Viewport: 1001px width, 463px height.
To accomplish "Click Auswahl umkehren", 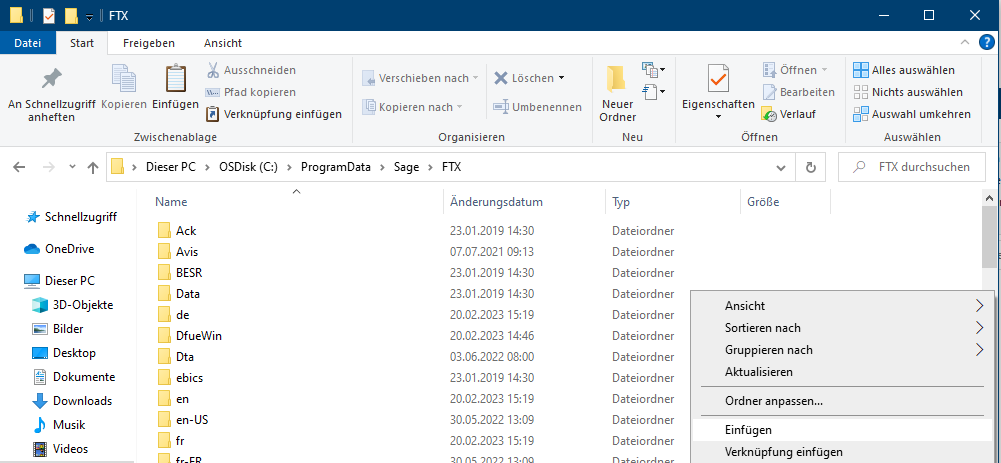I will click(x=912, y=114).
